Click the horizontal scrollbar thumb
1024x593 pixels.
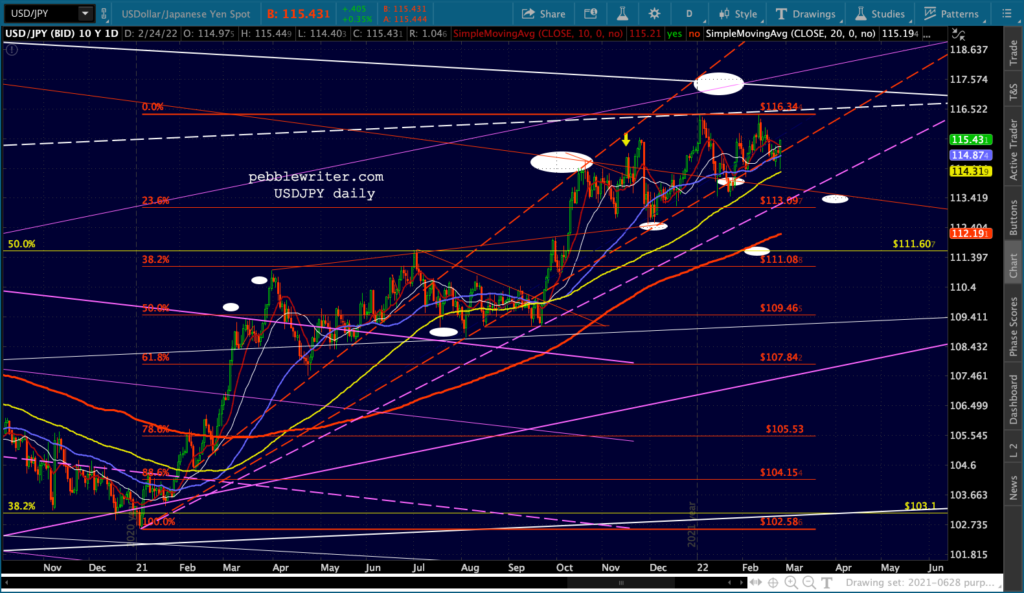click(x=620, y=582)
